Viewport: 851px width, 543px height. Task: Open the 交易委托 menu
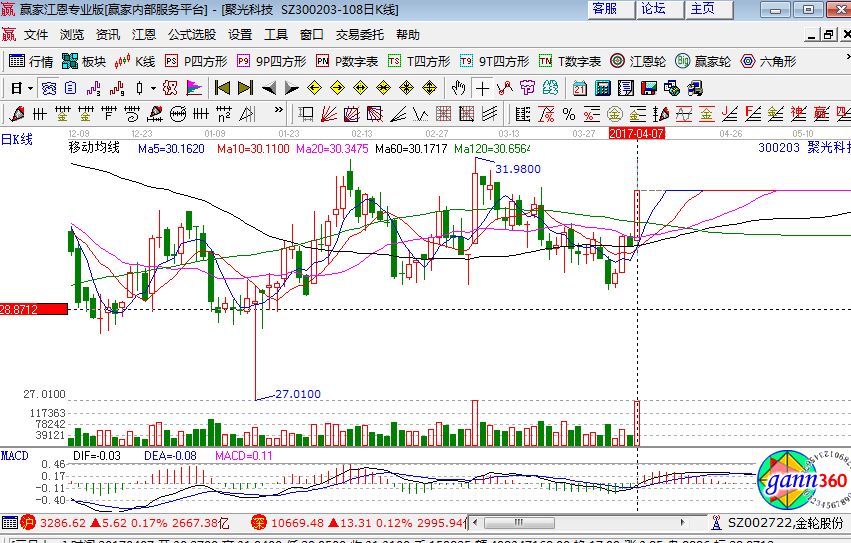coord(359,35)
